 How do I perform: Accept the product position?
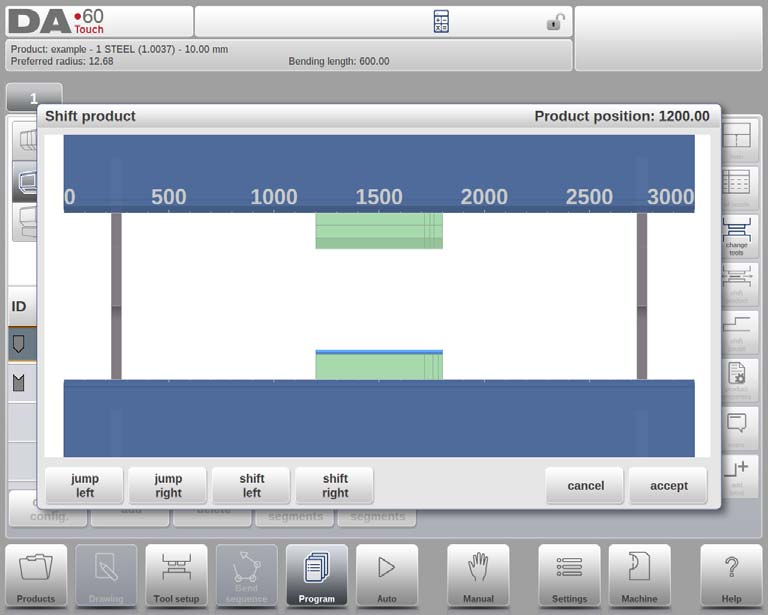[669, 485]
